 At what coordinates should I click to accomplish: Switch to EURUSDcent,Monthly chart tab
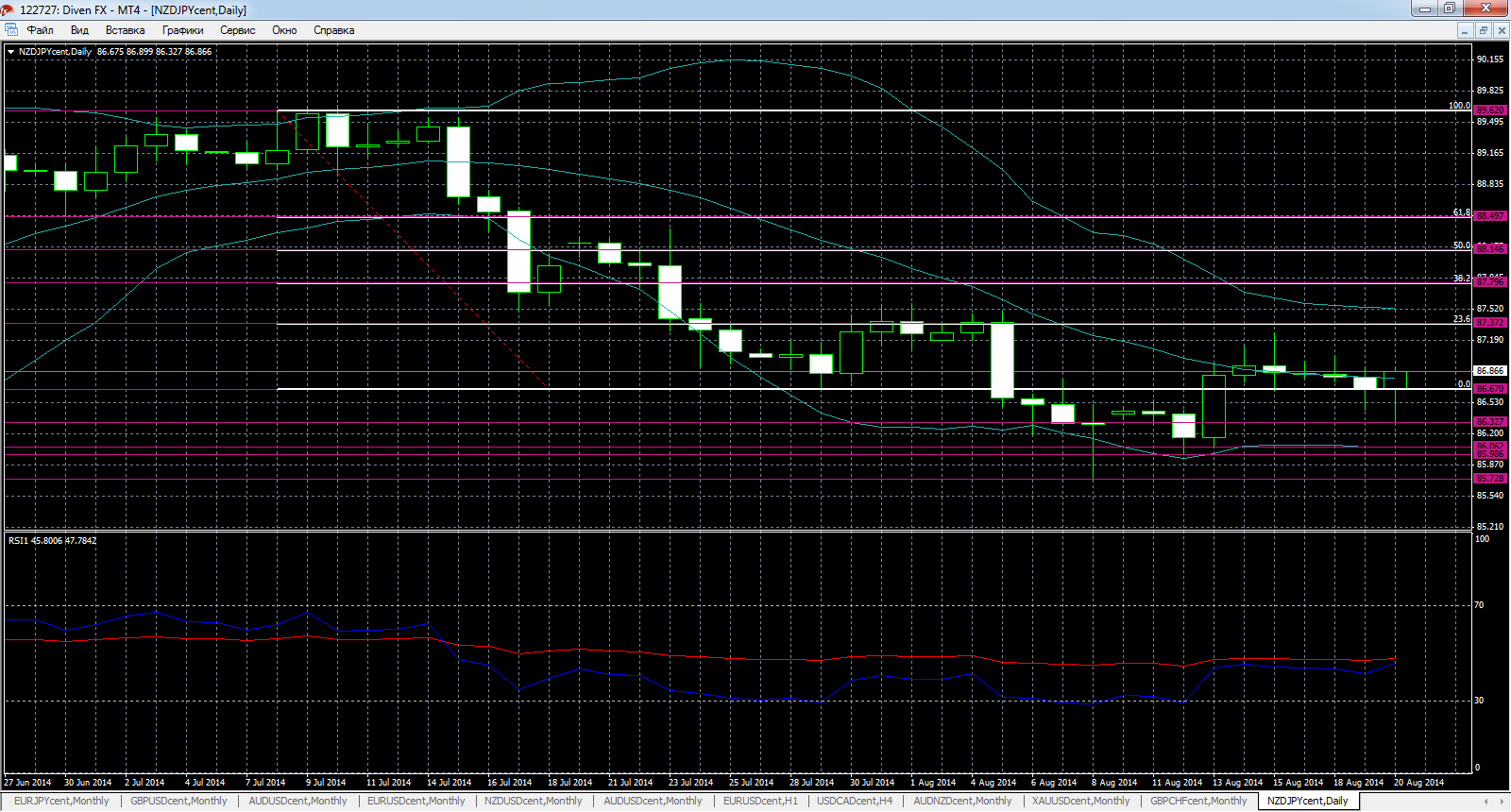(416, 801)
